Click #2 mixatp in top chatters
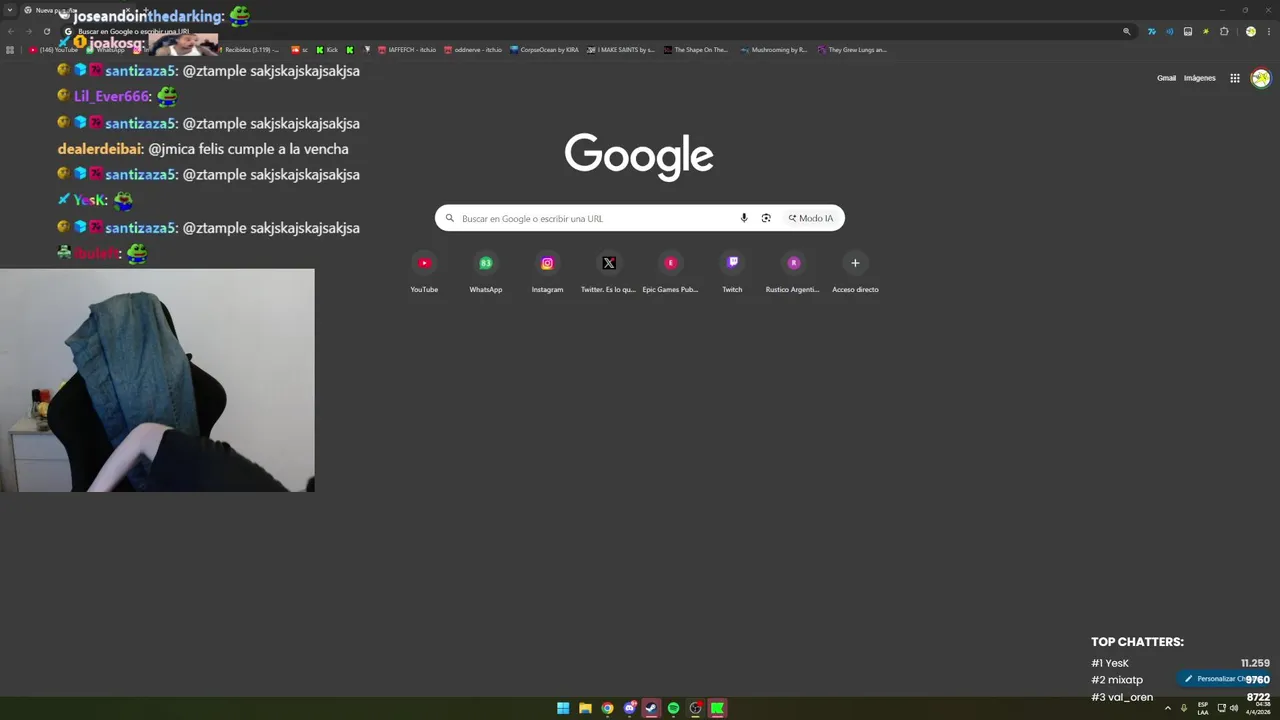Screen dimensions: 1280x720 (x=1117, y=680)
